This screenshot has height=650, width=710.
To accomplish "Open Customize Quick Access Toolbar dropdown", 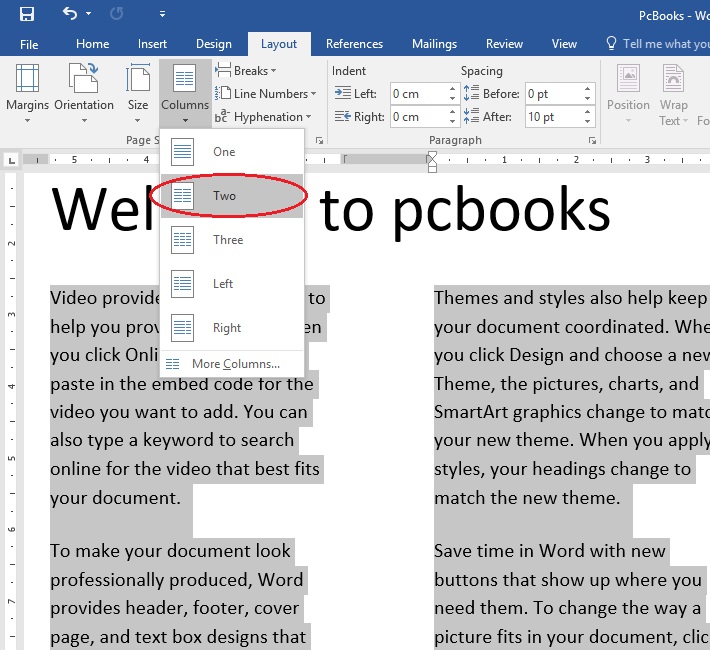I will point(162,14).
